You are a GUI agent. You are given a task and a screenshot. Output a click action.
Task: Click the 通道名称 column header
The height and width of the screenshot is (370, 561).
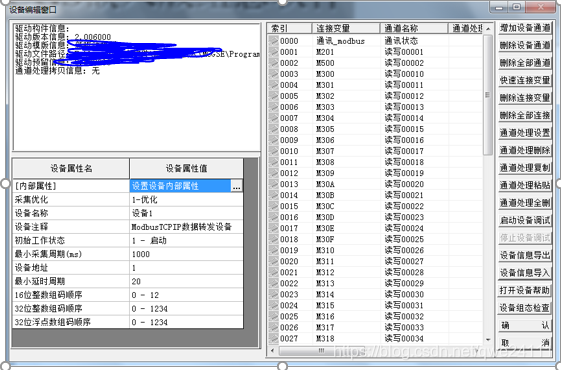click(414, 28)
